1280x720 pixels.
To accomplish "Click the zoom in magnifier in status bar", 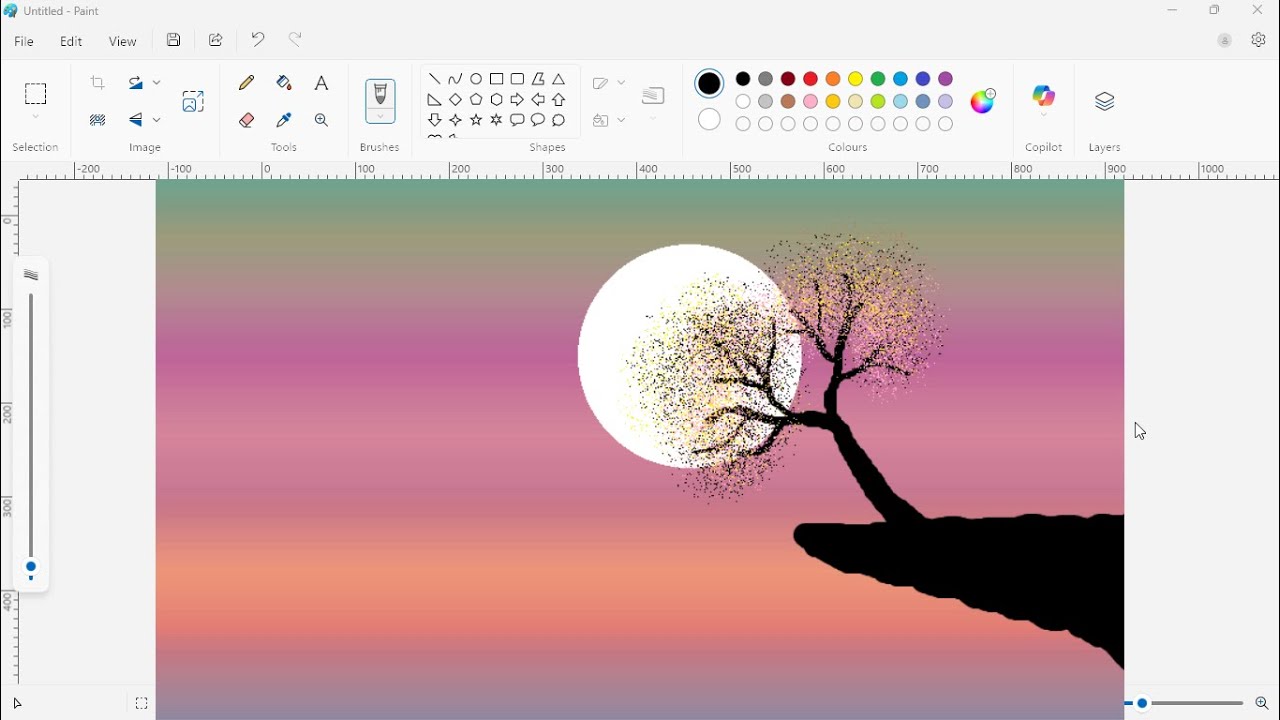I will [1263, 705].
